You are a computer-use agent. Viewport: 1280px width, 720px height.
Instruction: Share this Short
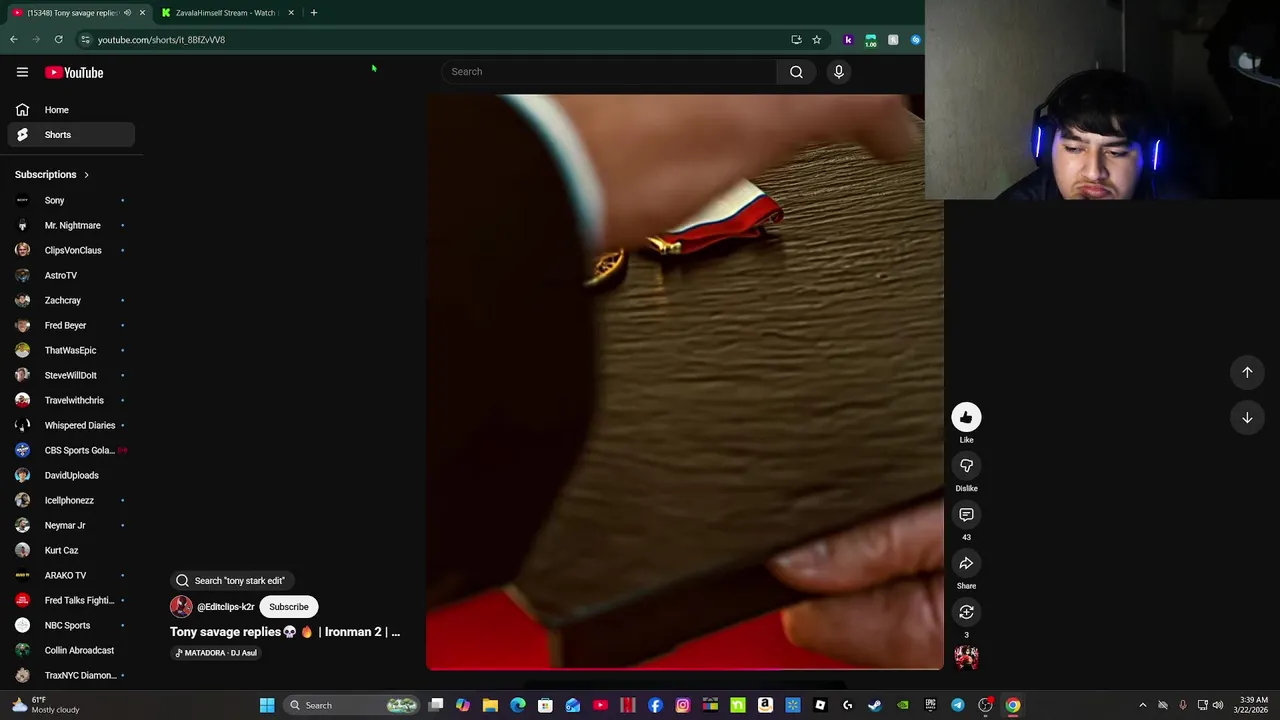pyautogui.click(x=966, y=564)
